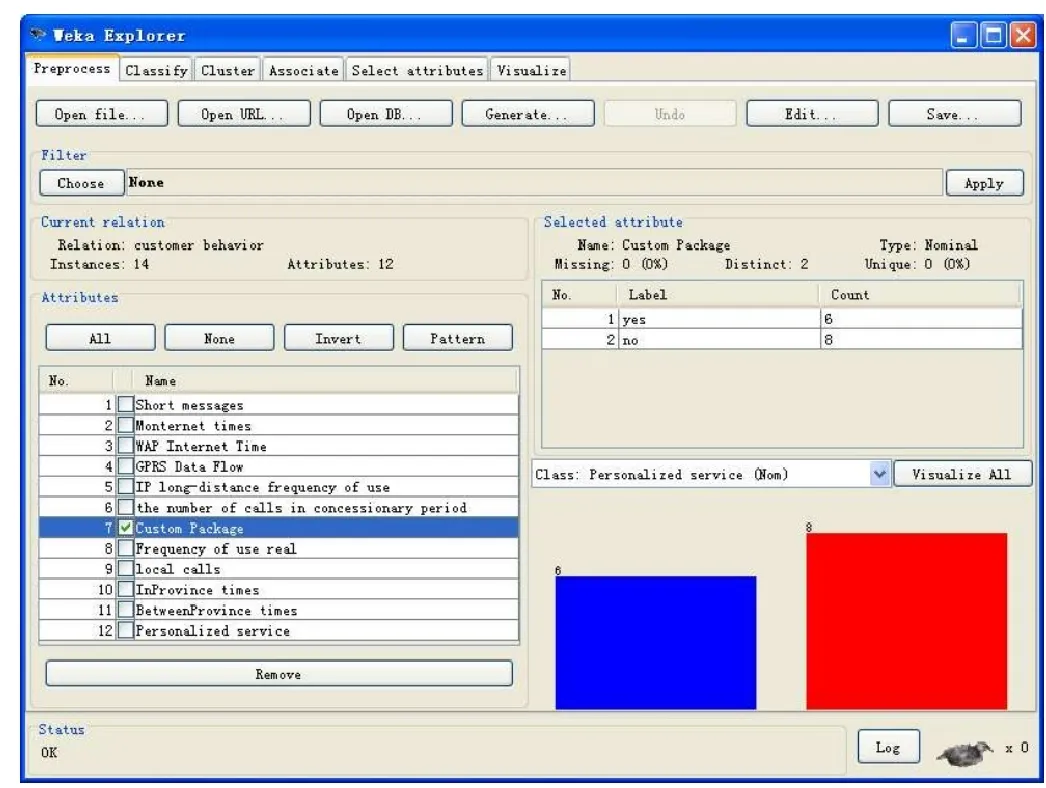Switch to the Classify tab

(x=156, y=71)
